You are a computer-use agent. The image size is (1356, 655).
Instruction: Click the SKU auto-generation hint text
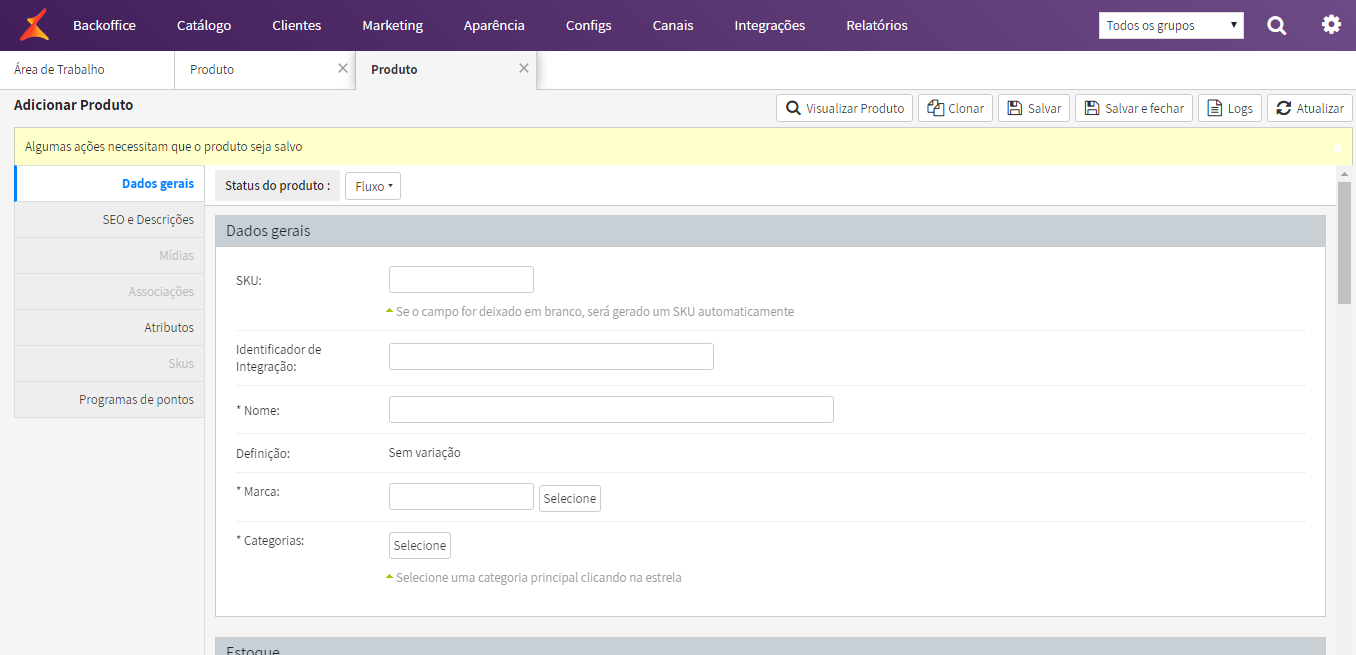[595, 312]
